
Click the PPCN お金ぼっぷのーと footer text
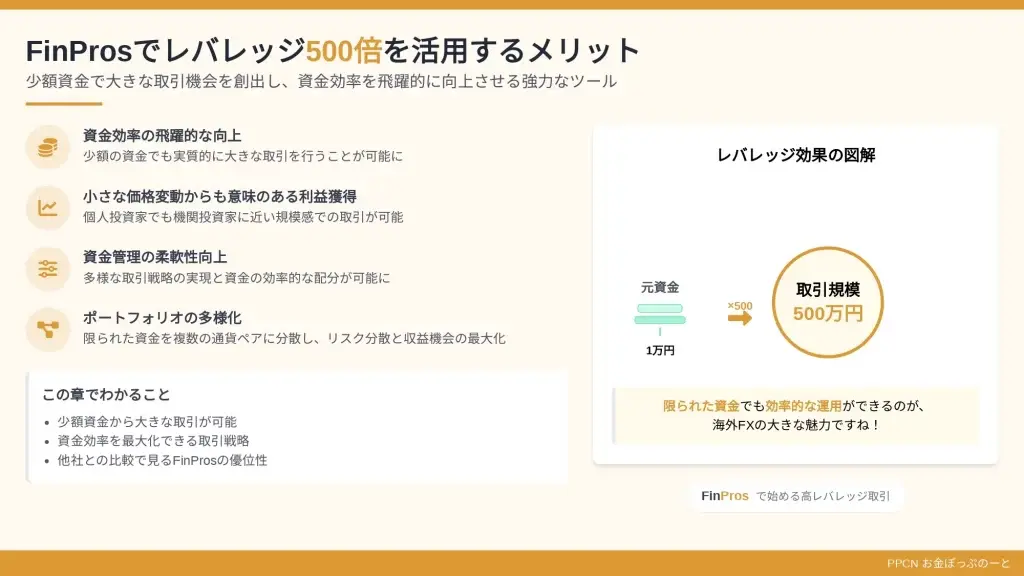(x=948, y=563)
